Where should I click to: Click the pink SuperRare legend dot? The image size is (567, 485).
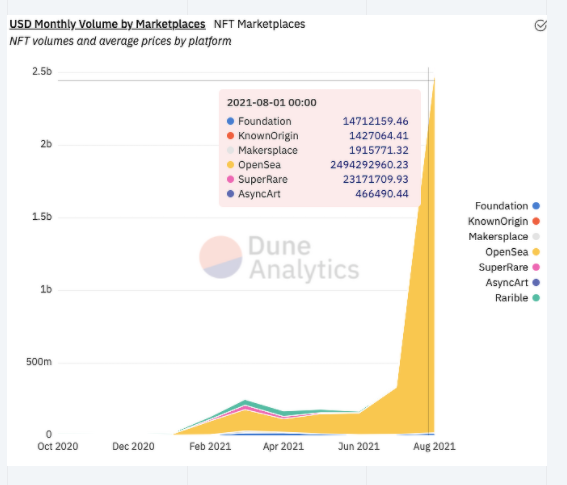(x=536, y=267)
